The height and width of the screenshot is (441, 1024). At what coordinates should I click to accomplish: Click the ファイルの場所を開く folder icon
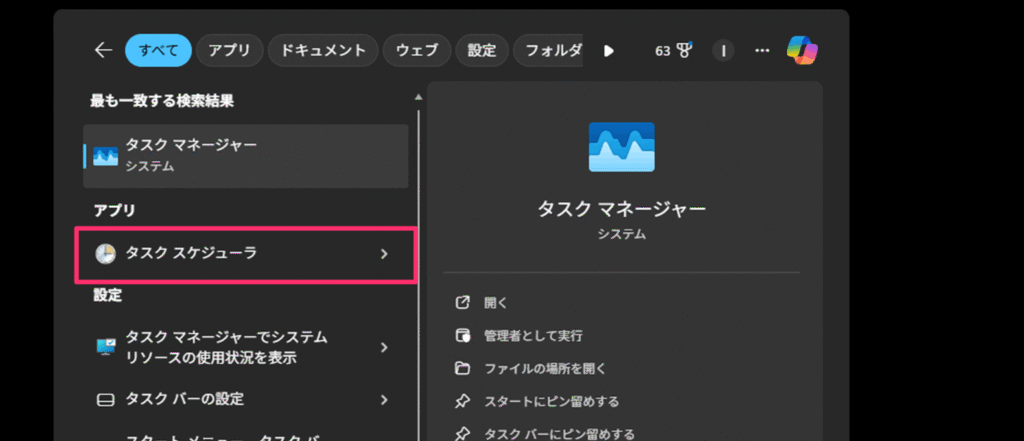(462, 368)
